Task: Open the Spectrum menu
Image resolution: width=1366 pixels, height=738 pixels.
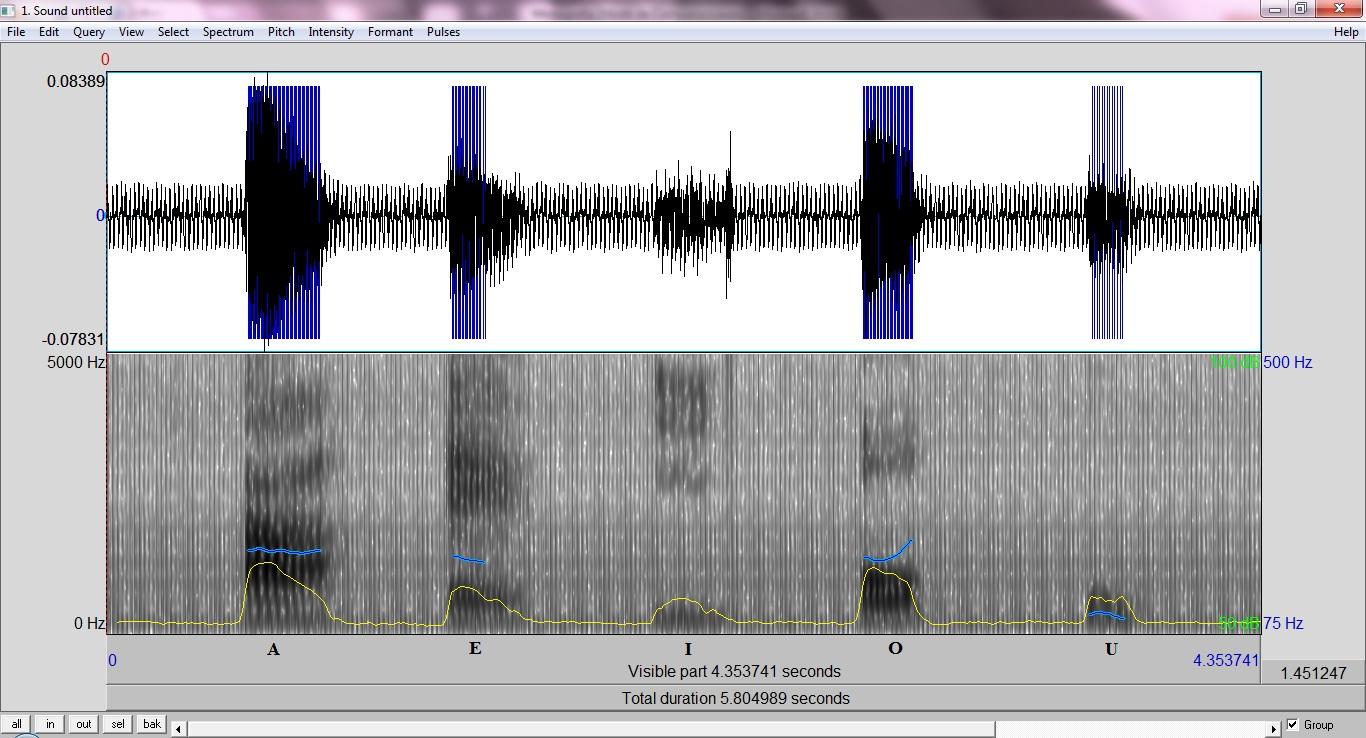Action: (x=228, y=32)
